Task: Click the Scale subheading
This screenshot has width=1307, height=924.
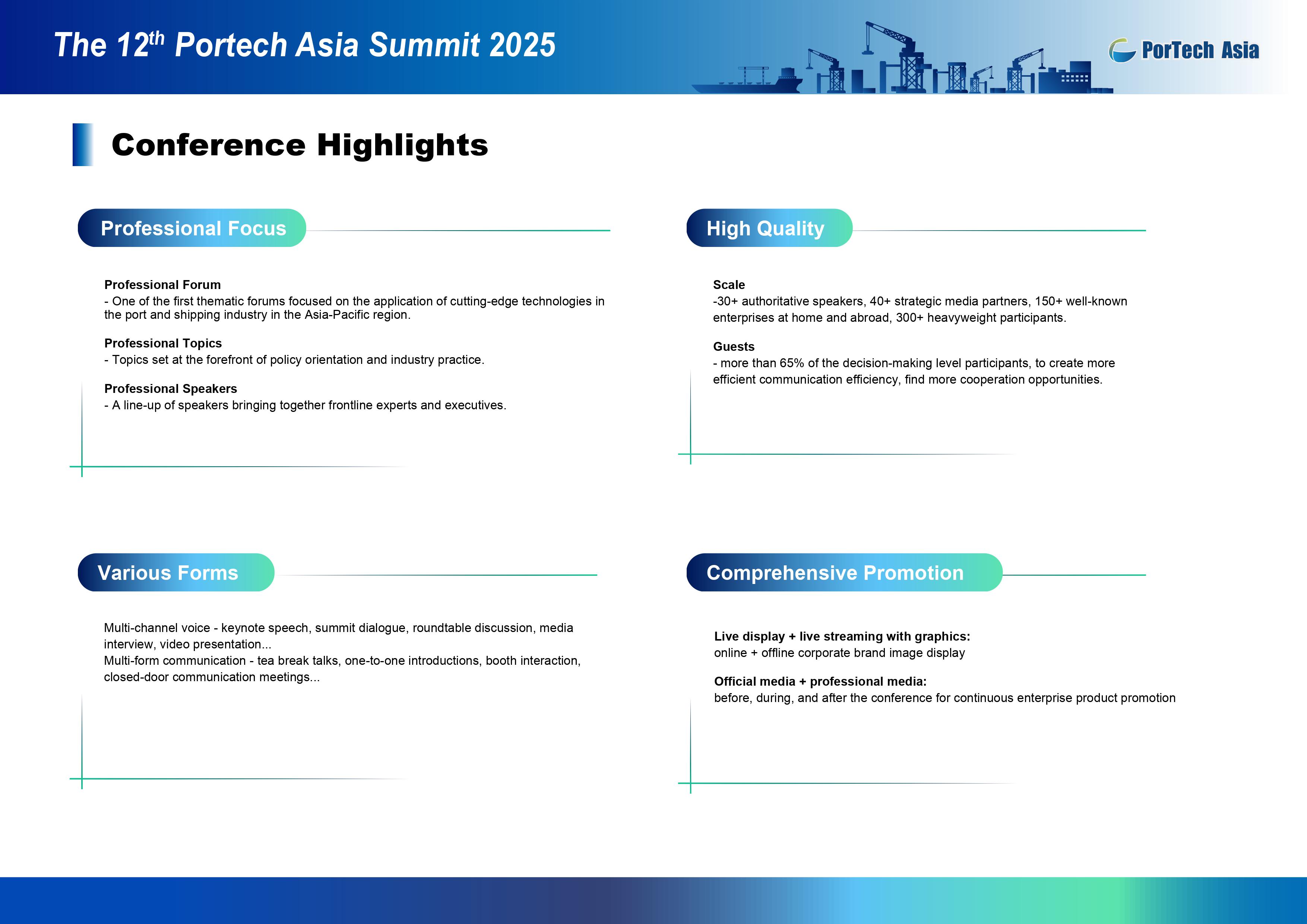Action: (x=729, y=285)
